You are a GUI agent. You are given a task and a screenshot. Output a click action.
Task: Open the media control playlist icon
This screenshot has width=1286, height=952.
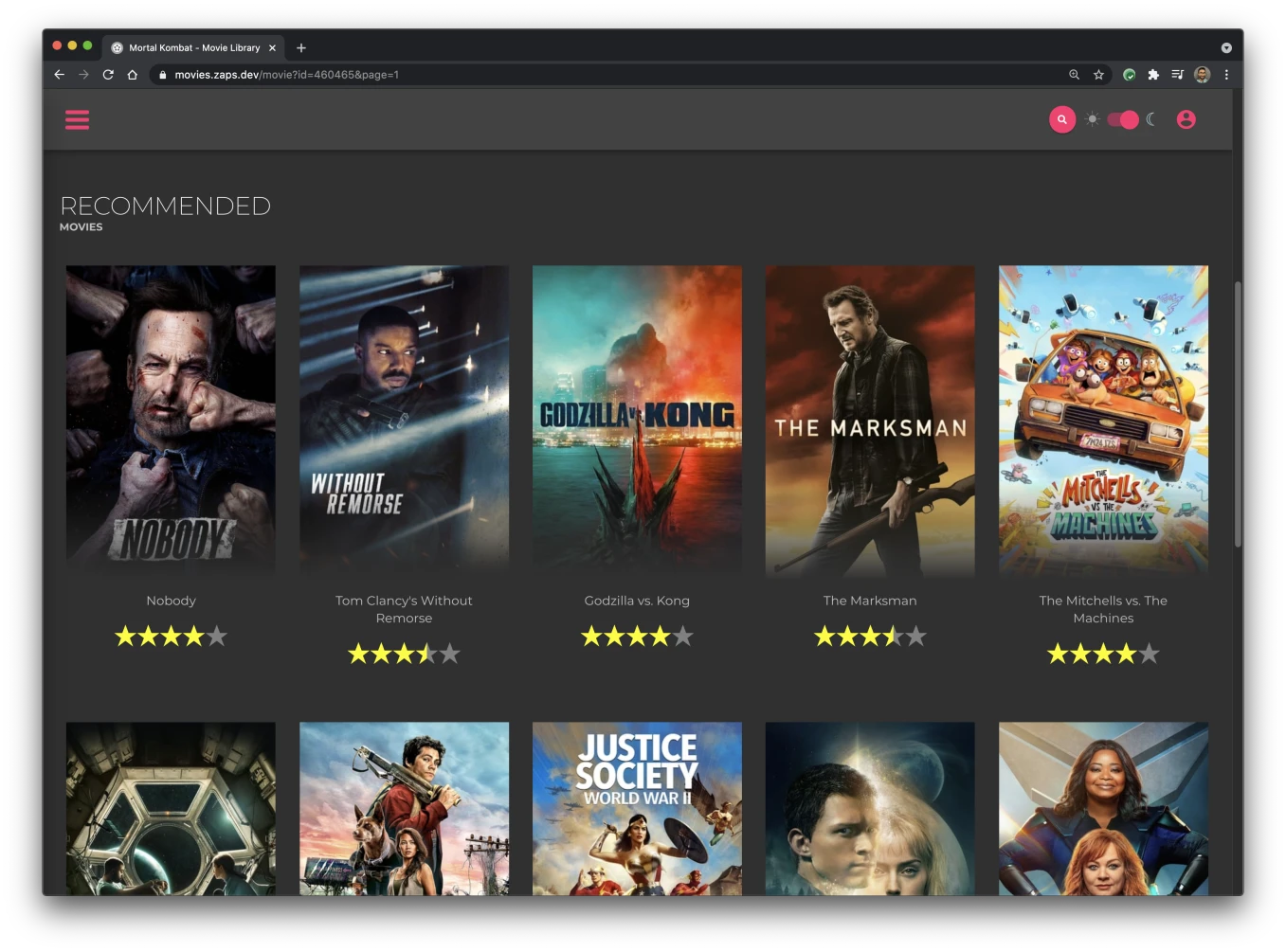(x=1177, y=75)
